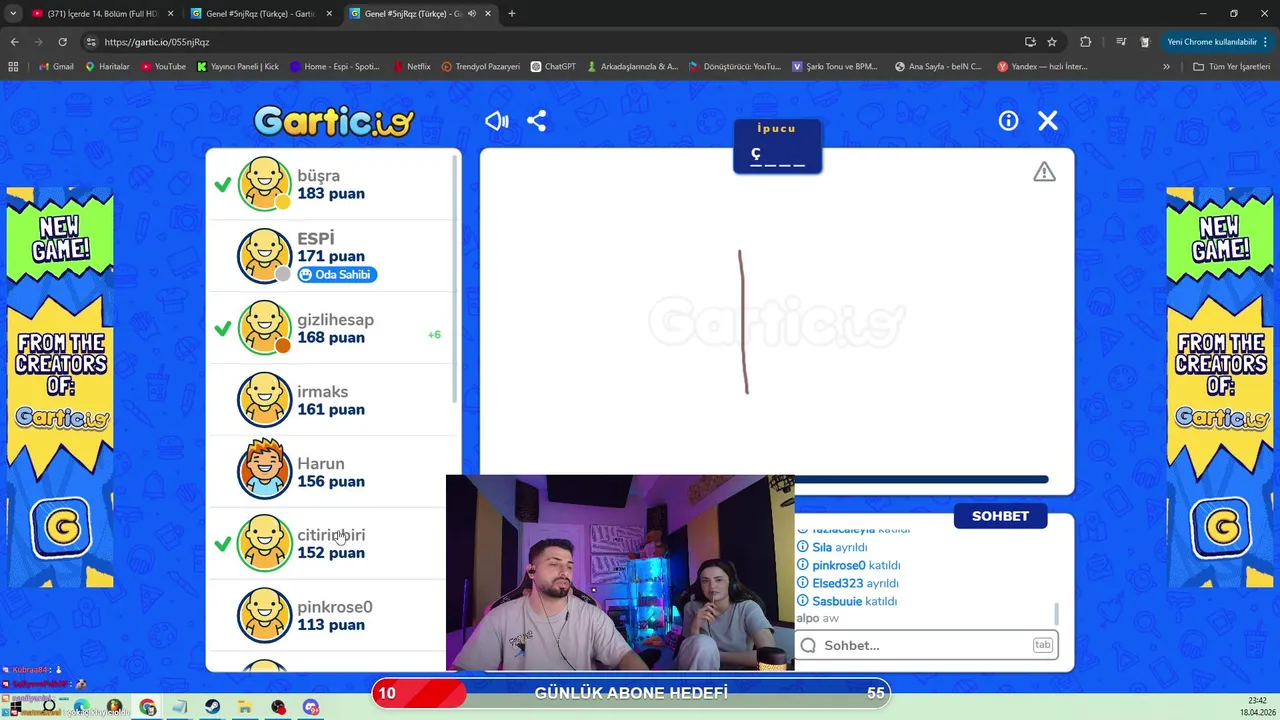Screen dimensions: 1280x720
Task: Open the Netflix bookmark
Action: (412, 66)
